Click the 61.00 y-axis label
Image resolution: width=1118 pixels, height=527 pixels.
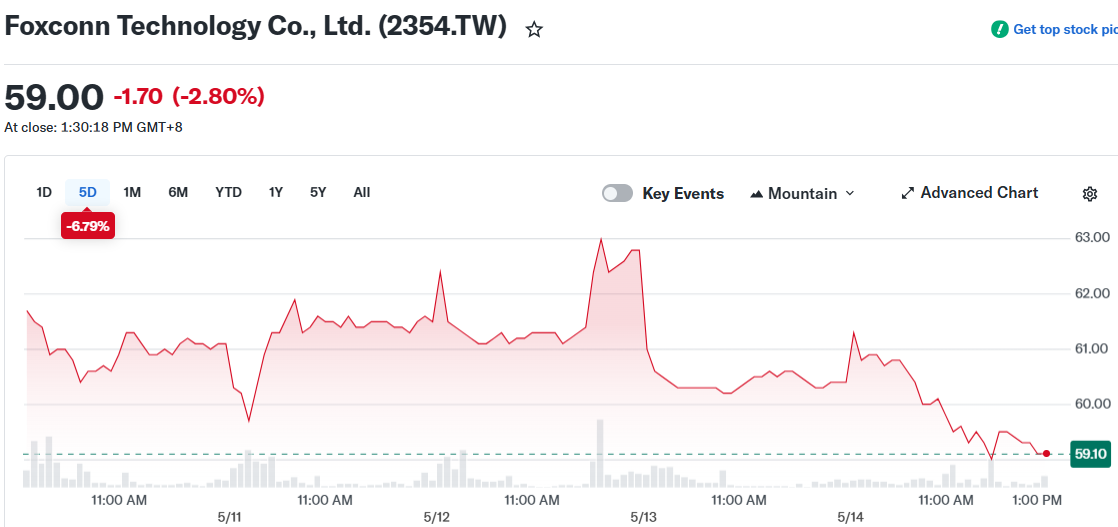click(1092, 349)
